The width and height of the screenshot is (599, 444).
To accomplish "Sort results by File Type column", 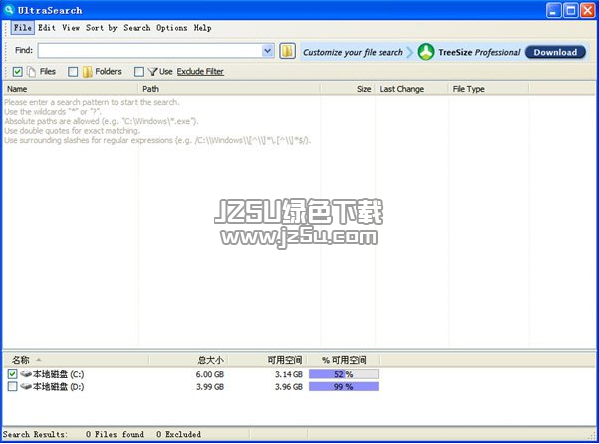I will click(x=489, y=89).
